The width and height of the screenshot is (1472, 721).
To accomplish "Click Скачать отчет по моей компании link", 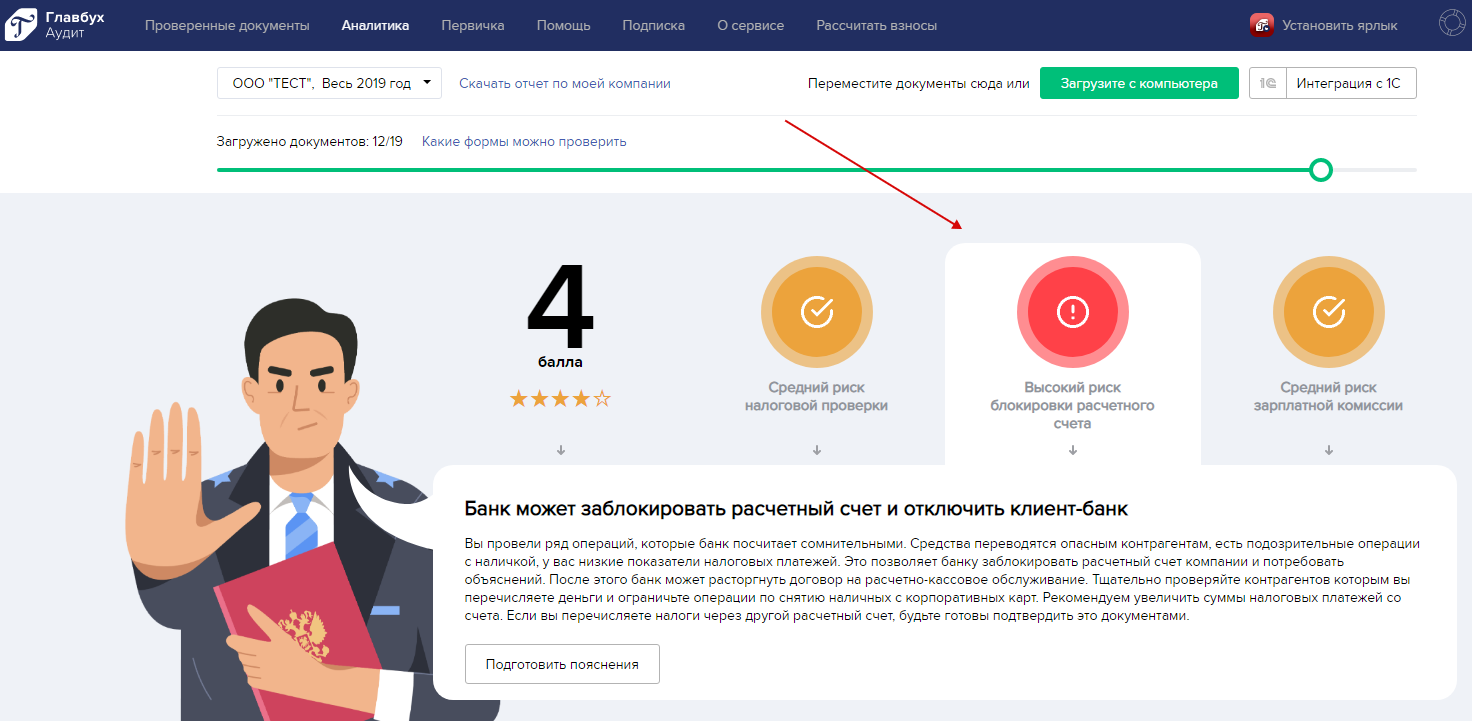I will point(565,84).
